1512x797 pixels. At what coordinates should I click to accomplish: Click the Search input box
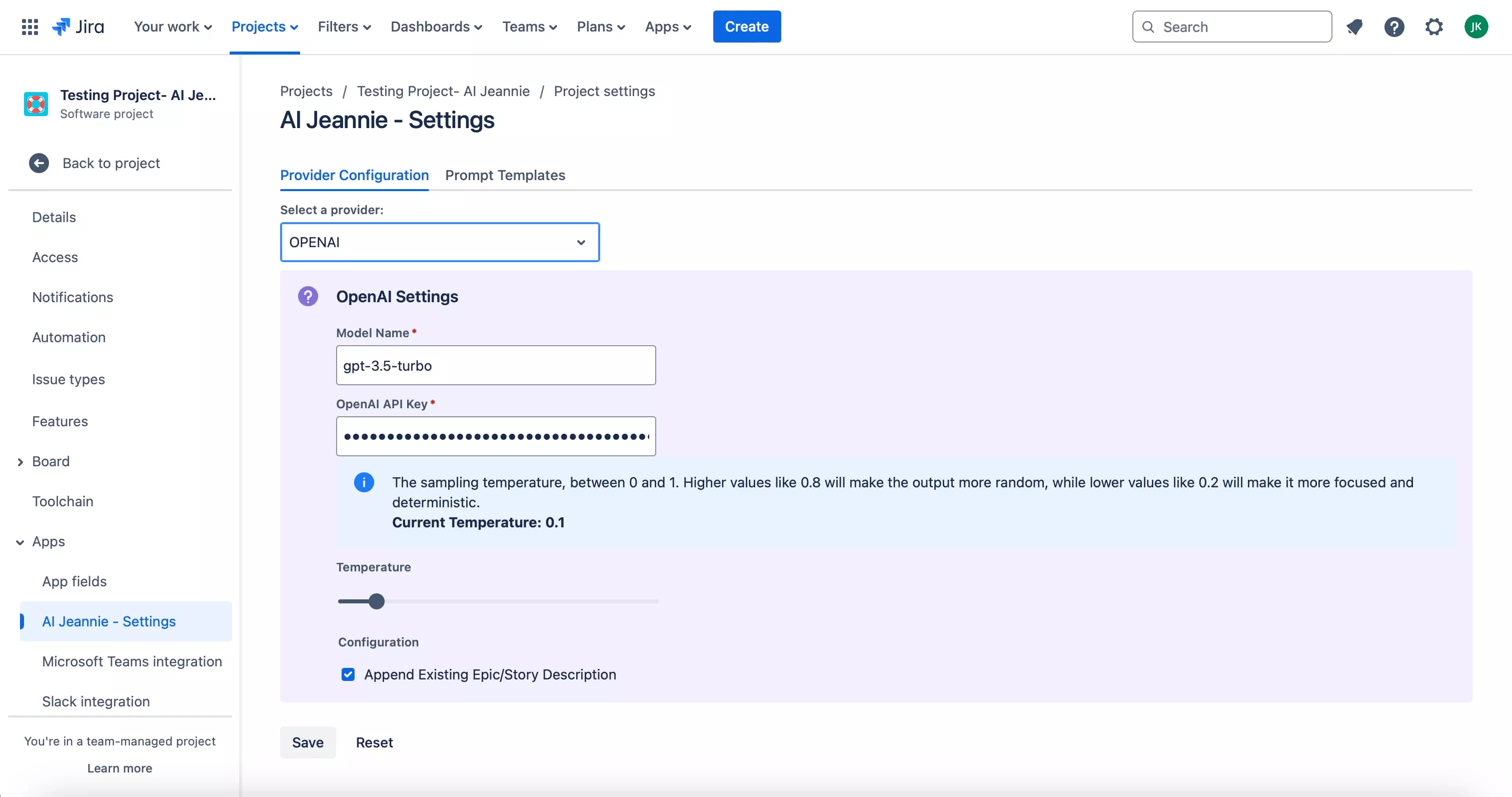pos(1232,27)
